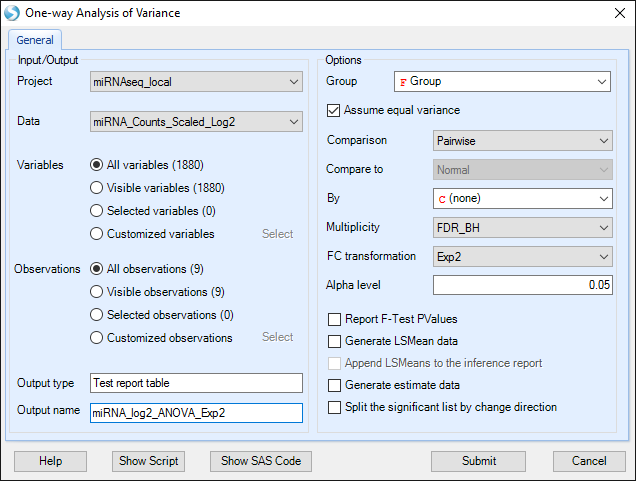The width and height of the screenshot is (636, 481).
Task: Click the Help button
Action: coord(50,461)
